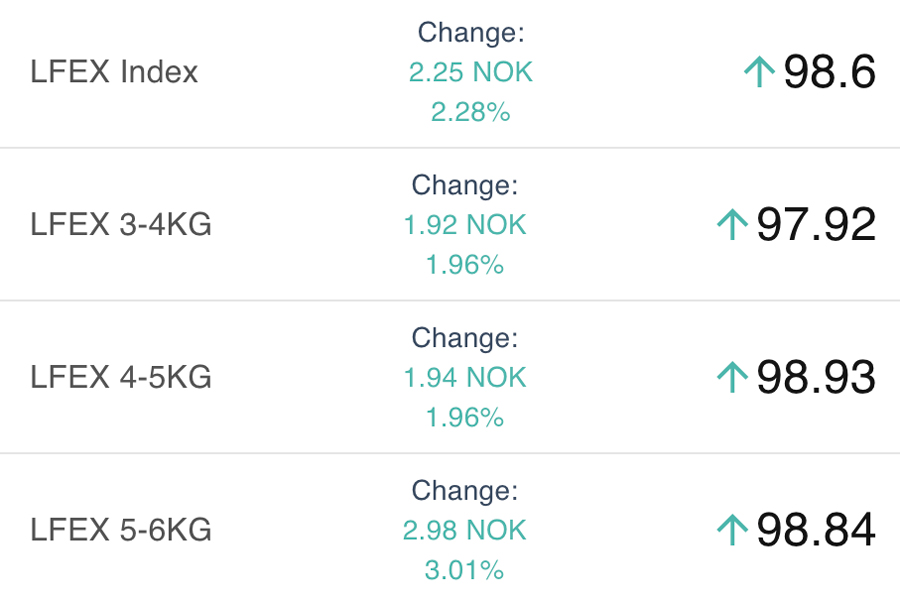Click the Change label in LFEX Index row
Viewport: 900px width, 602px height.
[x=470, y=32]
